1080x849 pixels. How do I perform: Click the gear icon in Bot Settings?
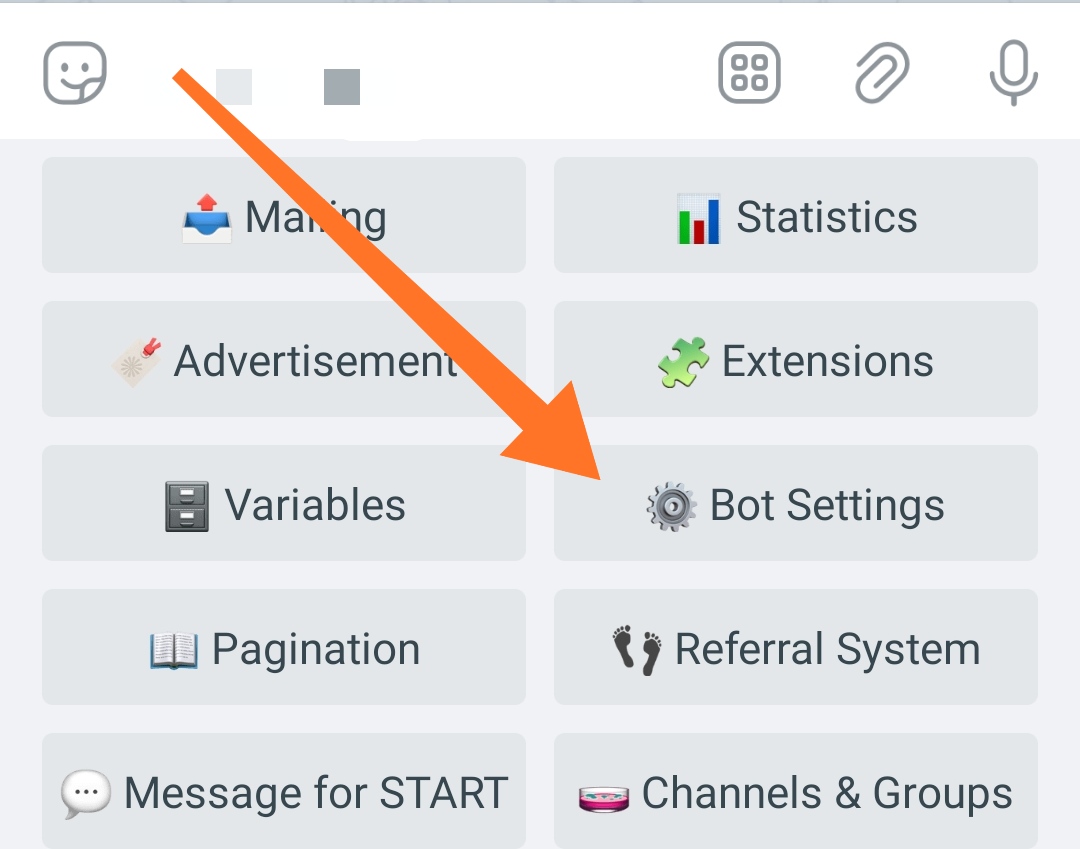(x=671, y=506)
